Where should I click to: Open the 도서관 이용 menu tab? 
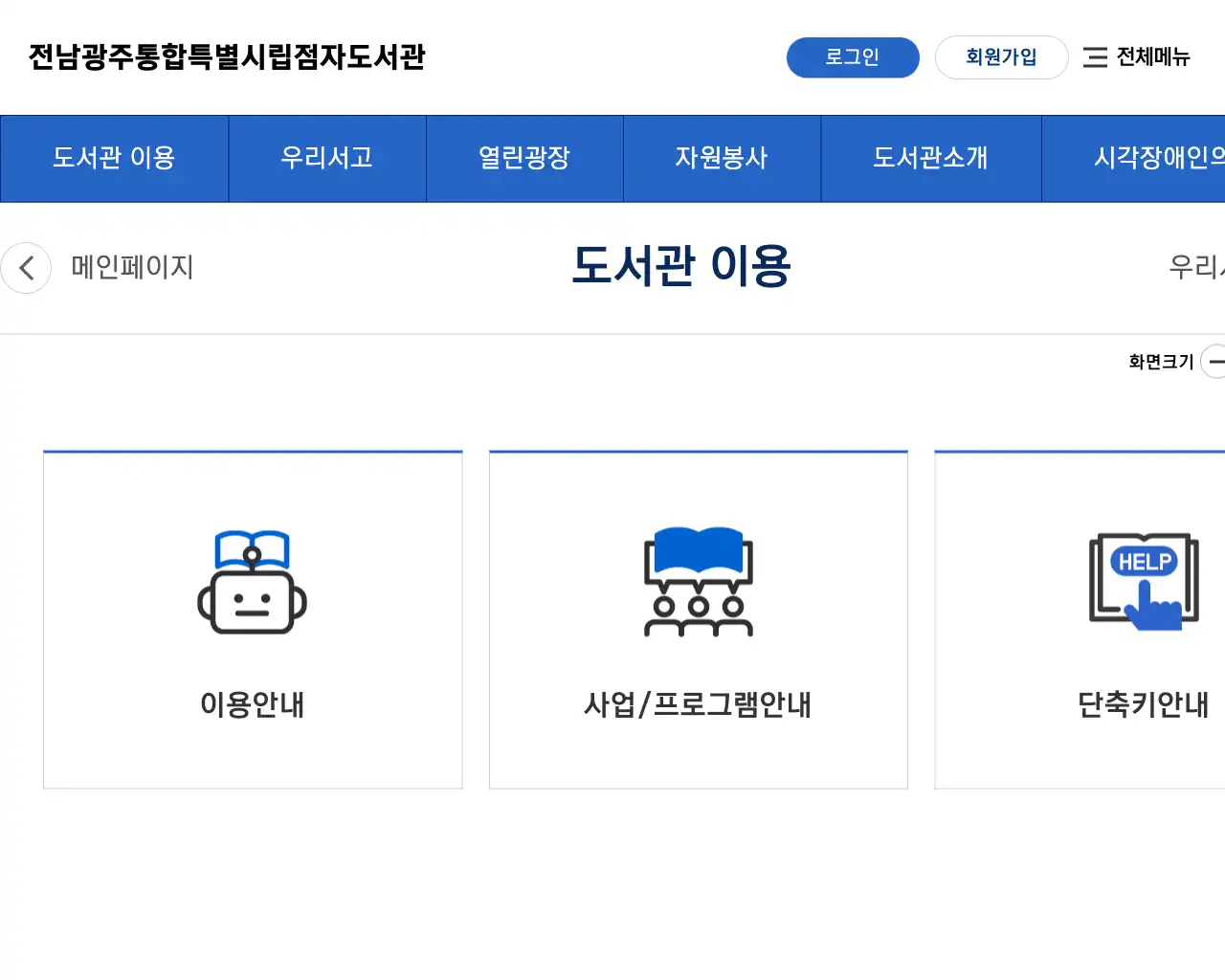(x=114, y=158)
